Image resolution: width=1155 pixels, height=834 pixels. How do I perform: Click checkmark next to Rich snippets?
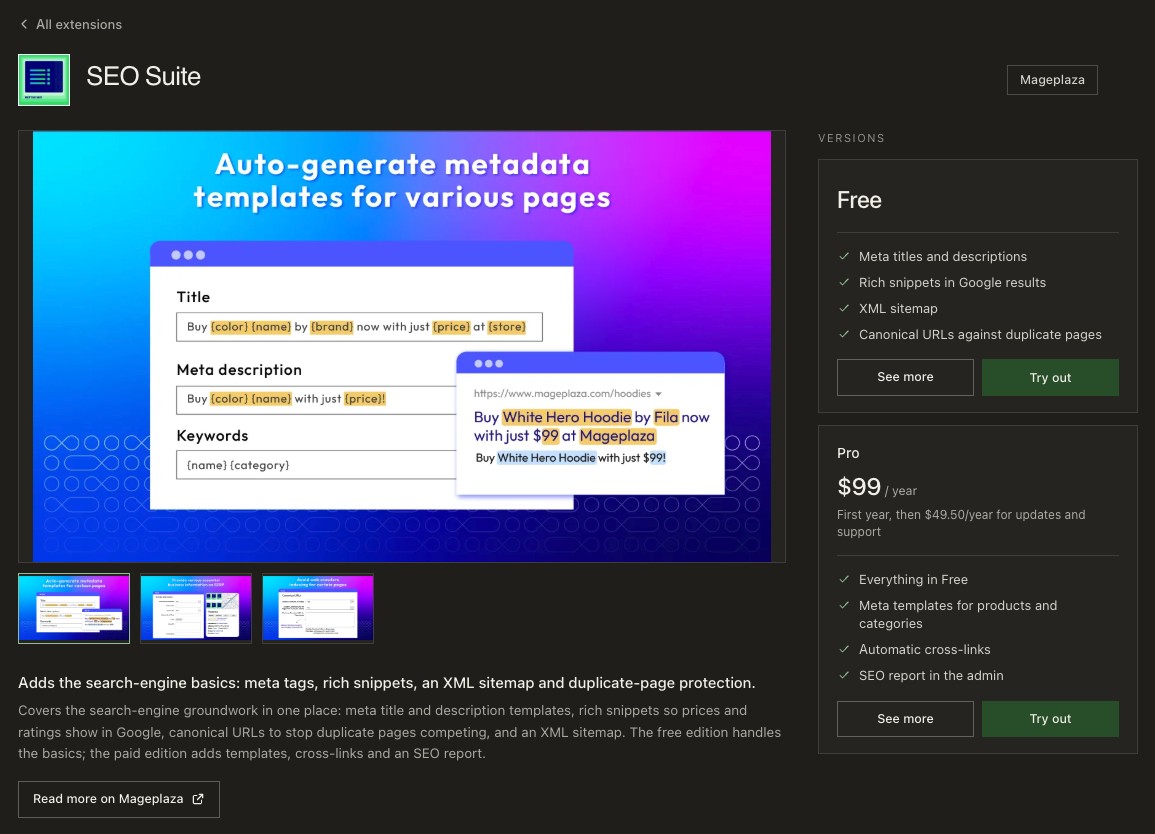pyautogui.click(x=844, y=282)
